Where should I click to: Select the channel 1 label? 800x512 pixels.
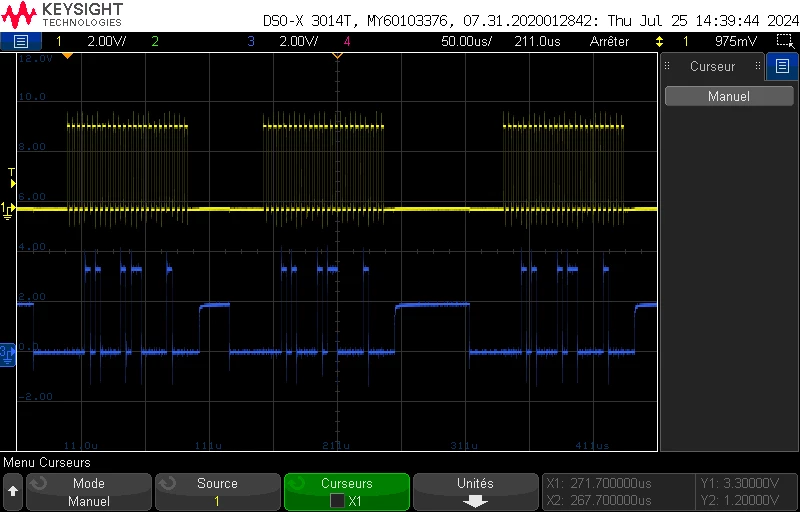coord(59,41)
